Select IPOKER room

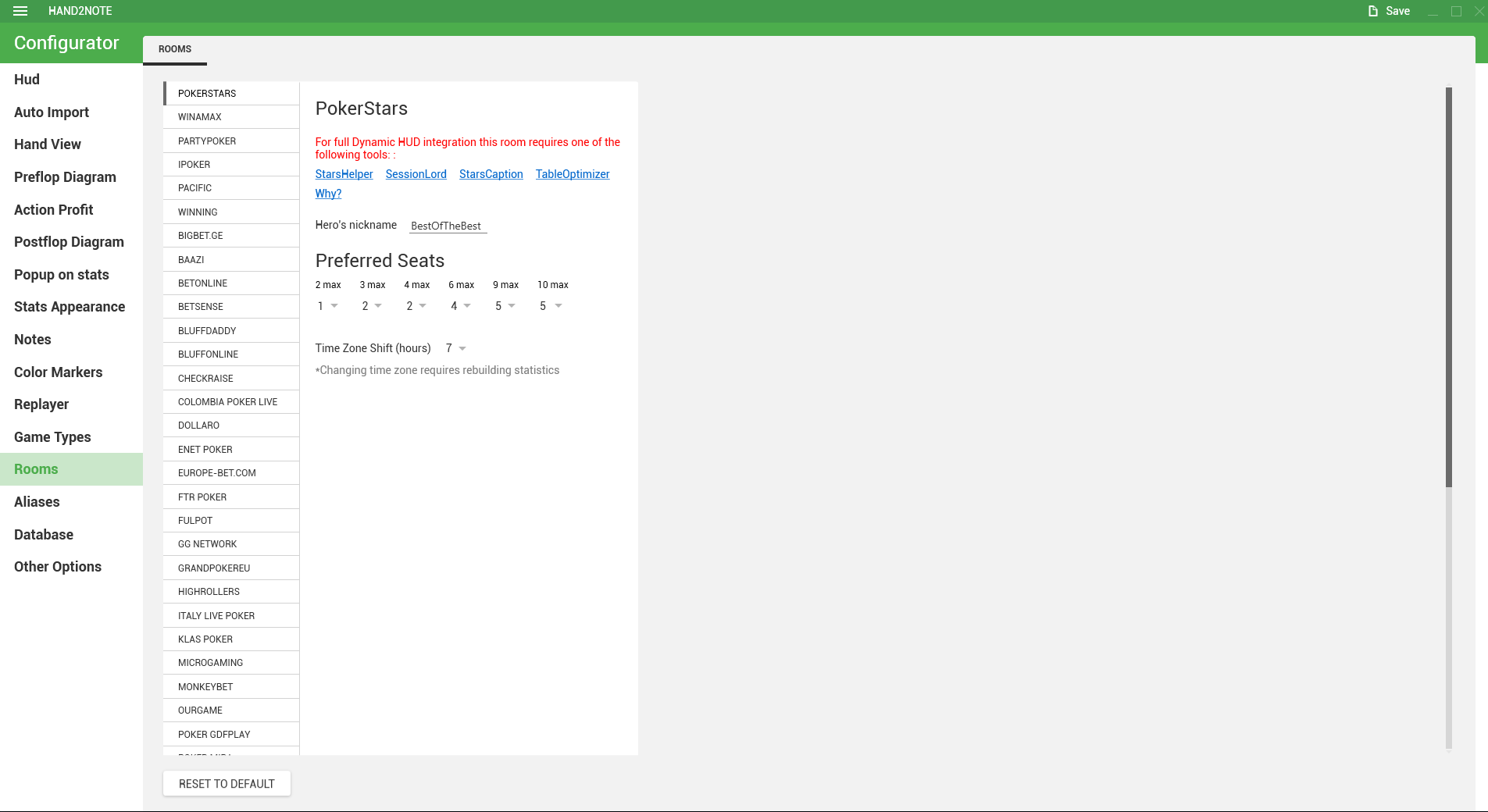tap(231, 165)
